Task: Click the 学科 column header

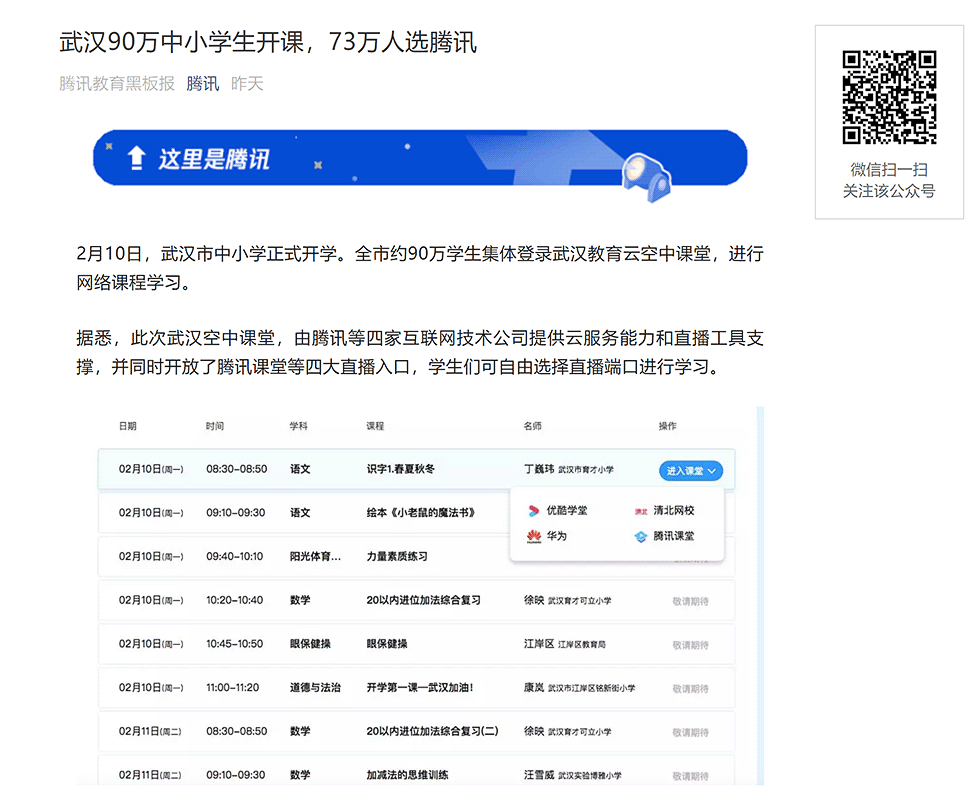Action: pyautogui.click(x=299, y=426)
